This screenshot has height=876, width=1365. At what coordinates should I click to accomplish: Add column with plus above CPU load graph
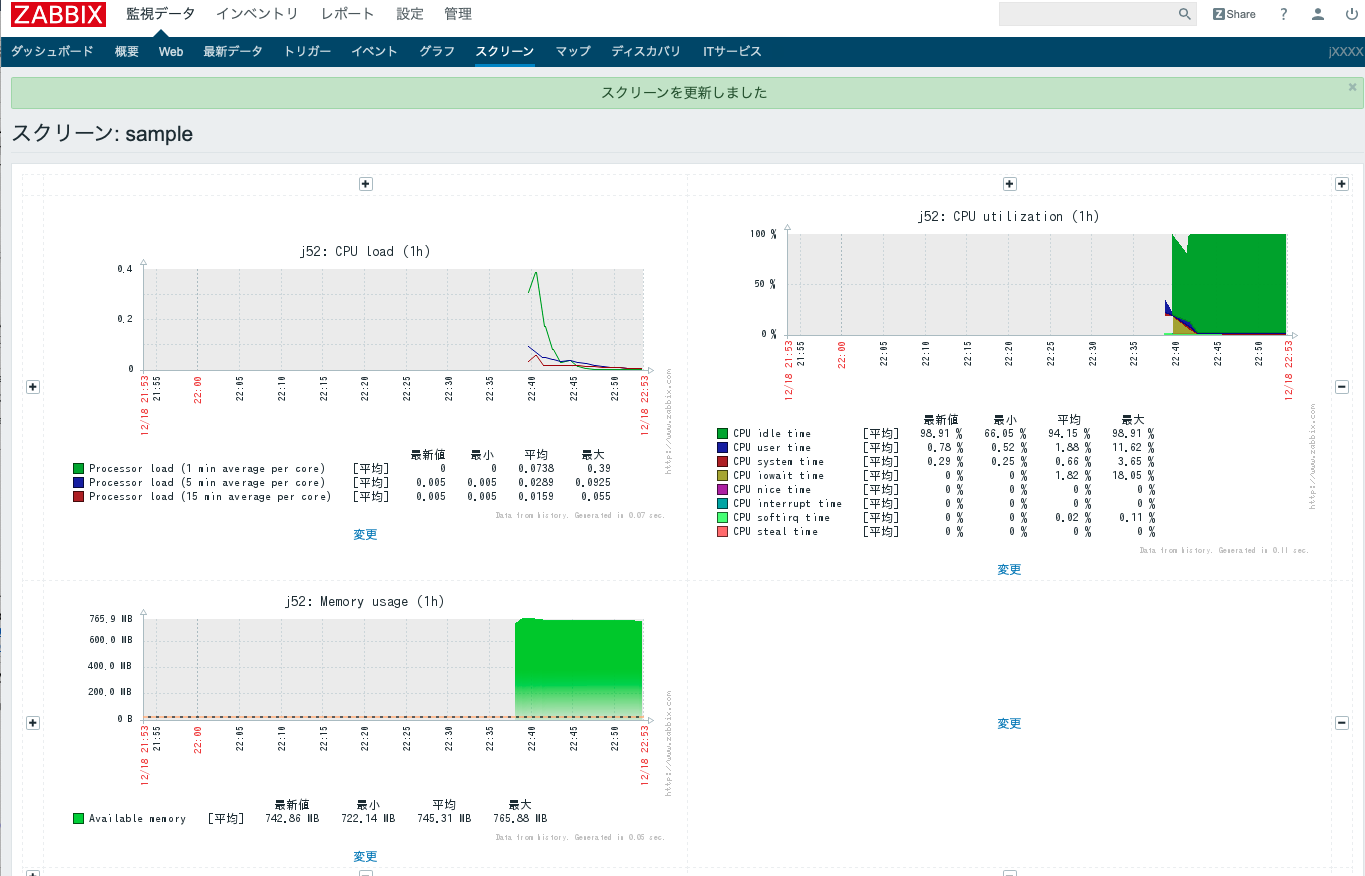(x=366, y=184)
